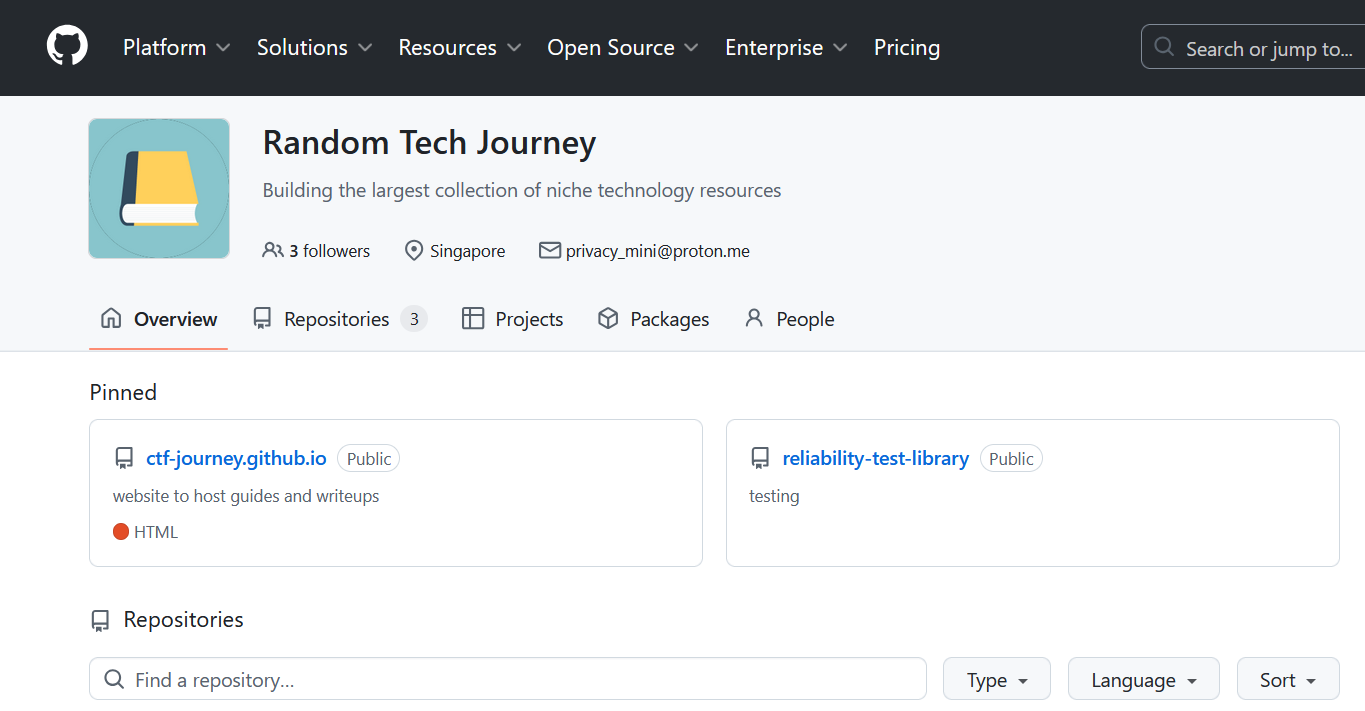Click the envelope icon beside the email
This screenshot has width=1365, height=711.
(549, 250)
